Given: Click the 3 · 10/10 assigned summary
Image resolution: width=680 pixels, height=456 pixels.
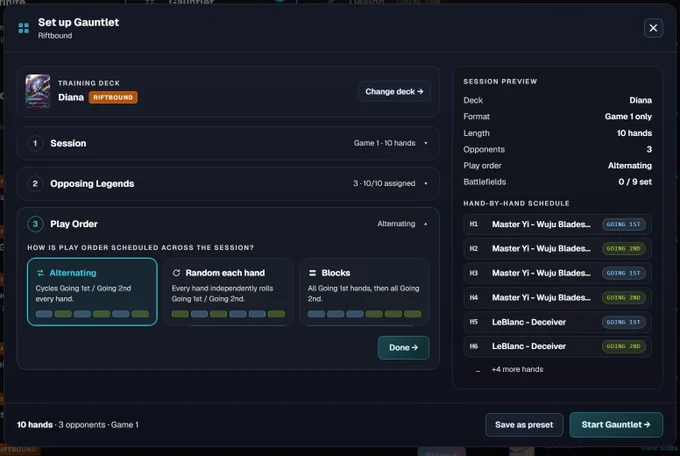Looking at the screenshot, I should coord(384,184).
